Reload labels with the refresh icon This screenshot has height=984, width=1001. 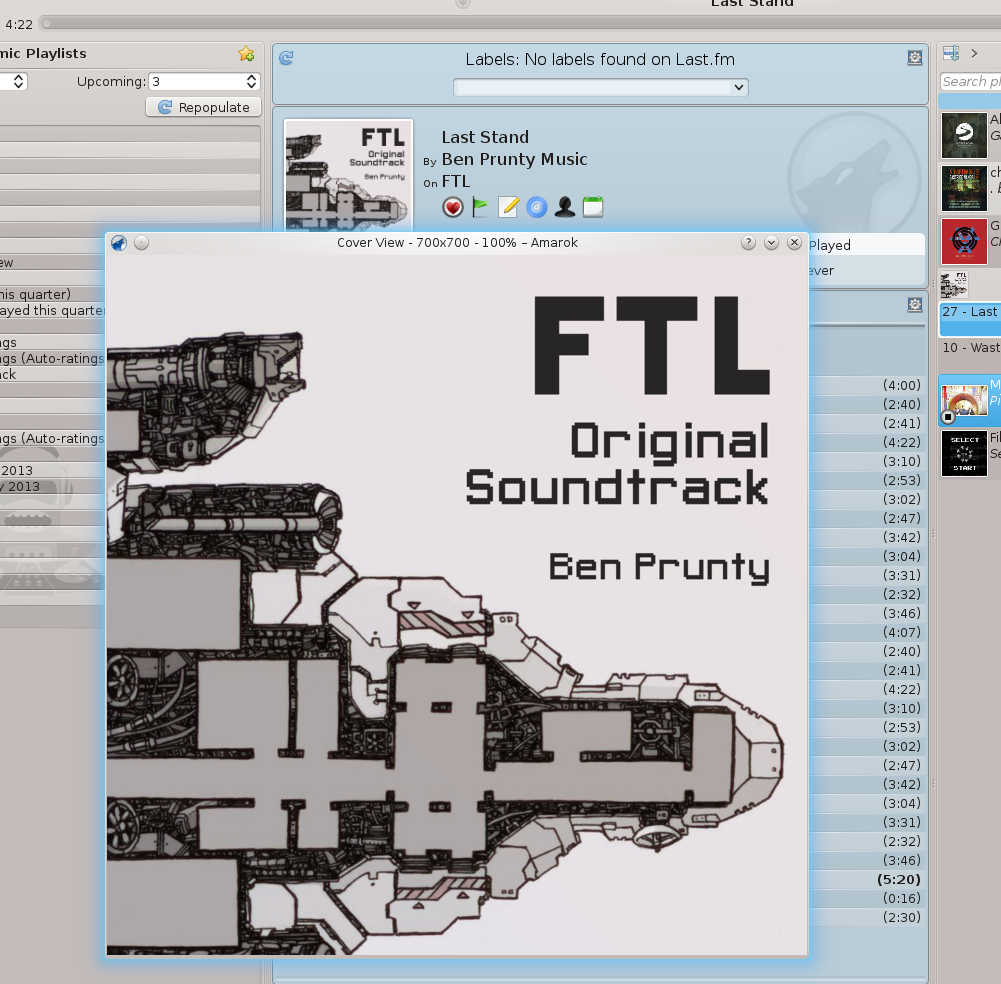coord(287,58)
